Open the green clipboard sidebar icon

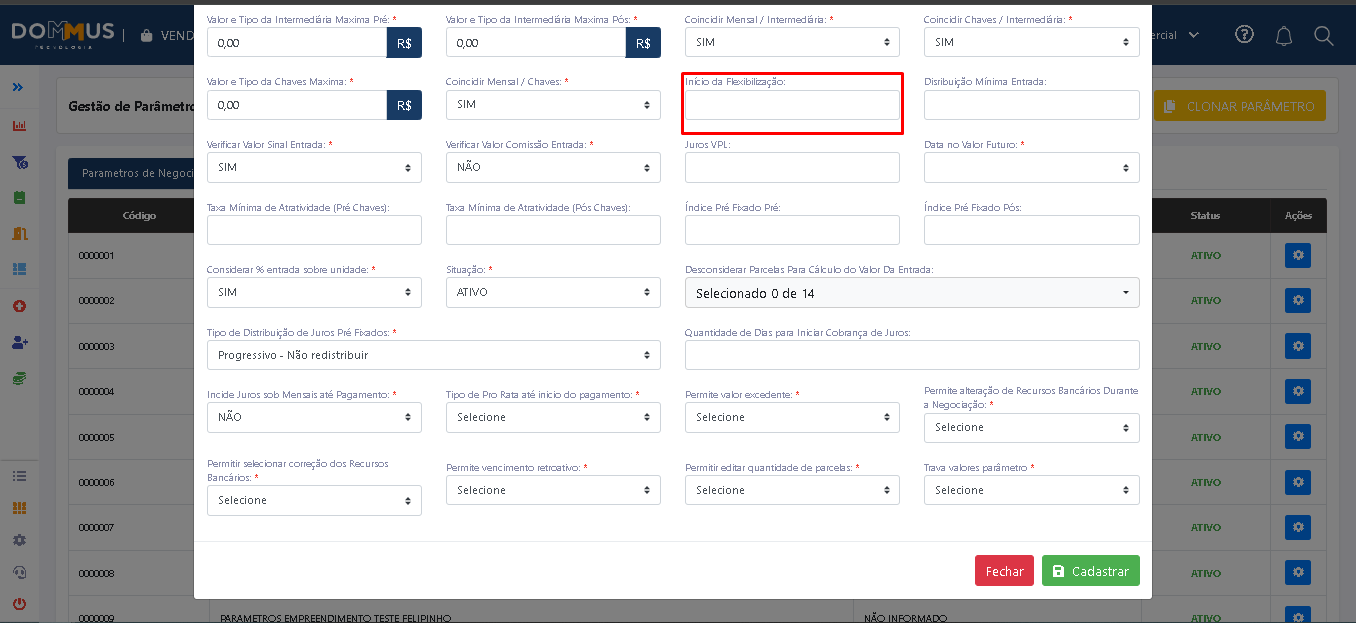click(x=18, y=198)
